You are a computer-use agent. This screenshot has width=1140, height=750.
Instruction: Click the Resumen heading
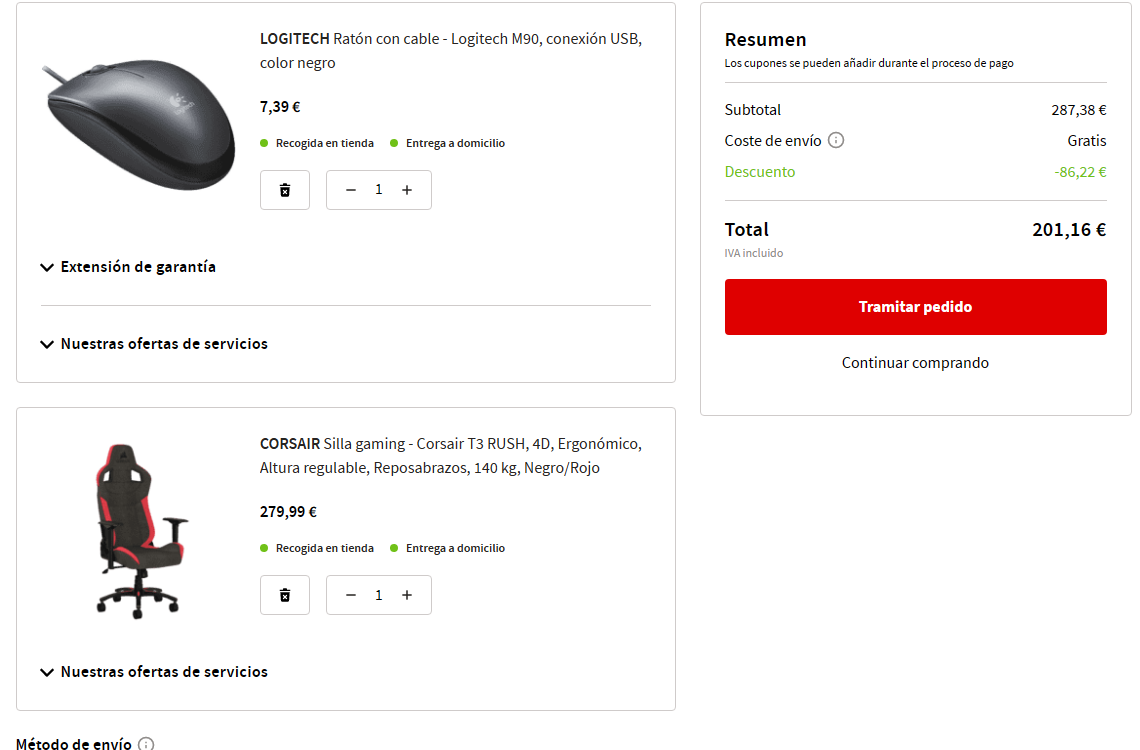766,39
